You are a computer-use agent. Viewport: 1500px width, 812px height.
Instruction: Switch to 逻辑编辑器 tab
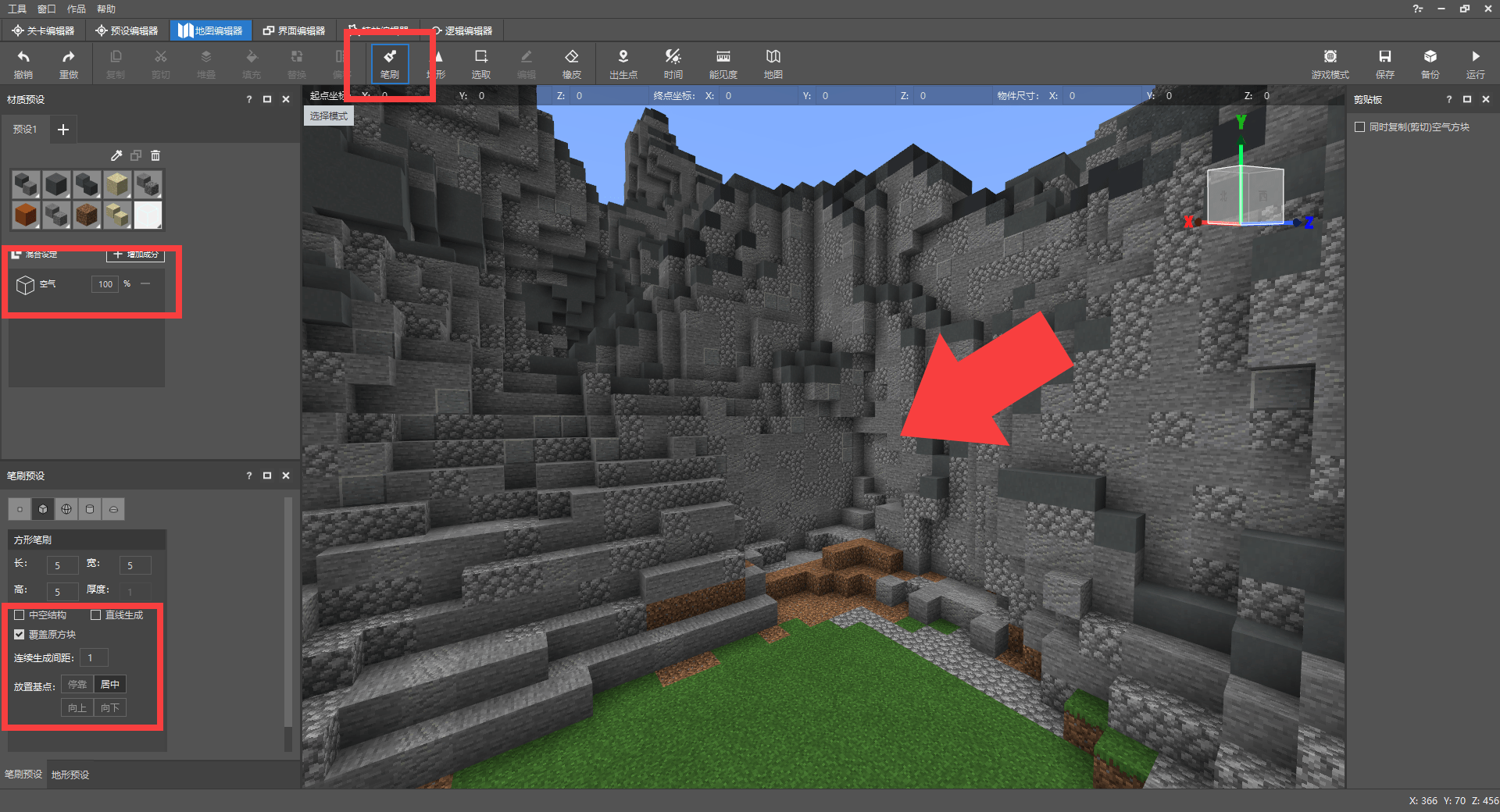462,30
